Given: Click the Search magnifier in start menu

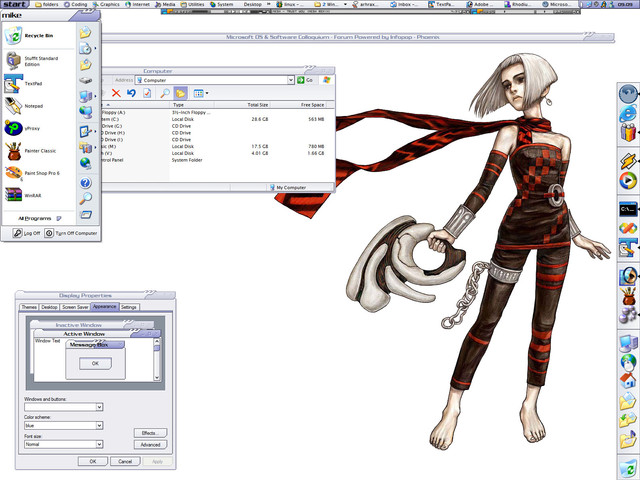Looking at the screenshot, I should (x=85, y=198).
